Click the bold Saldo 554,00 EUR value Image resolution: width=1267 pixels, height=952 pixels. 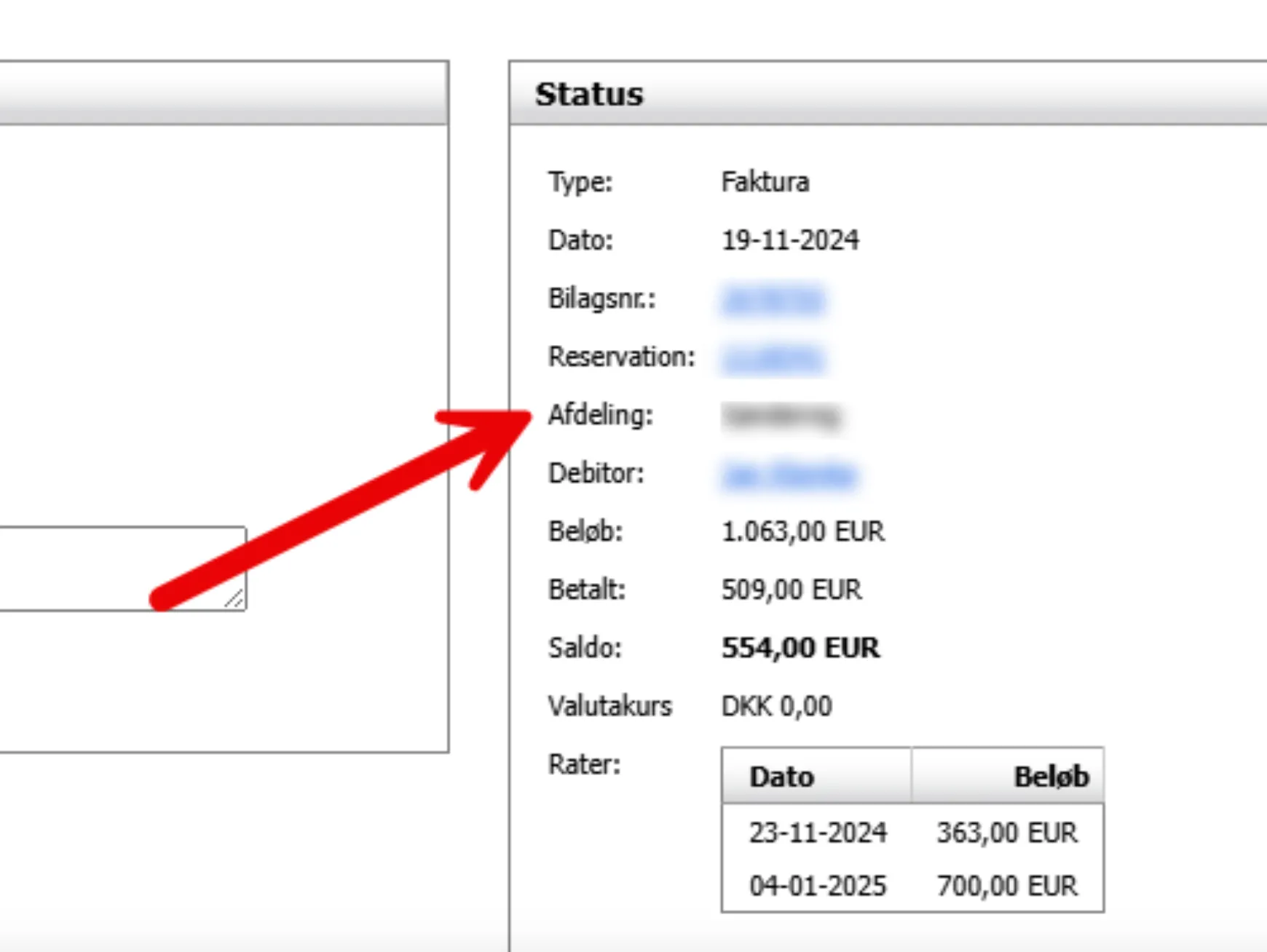[x=800, y=648]
